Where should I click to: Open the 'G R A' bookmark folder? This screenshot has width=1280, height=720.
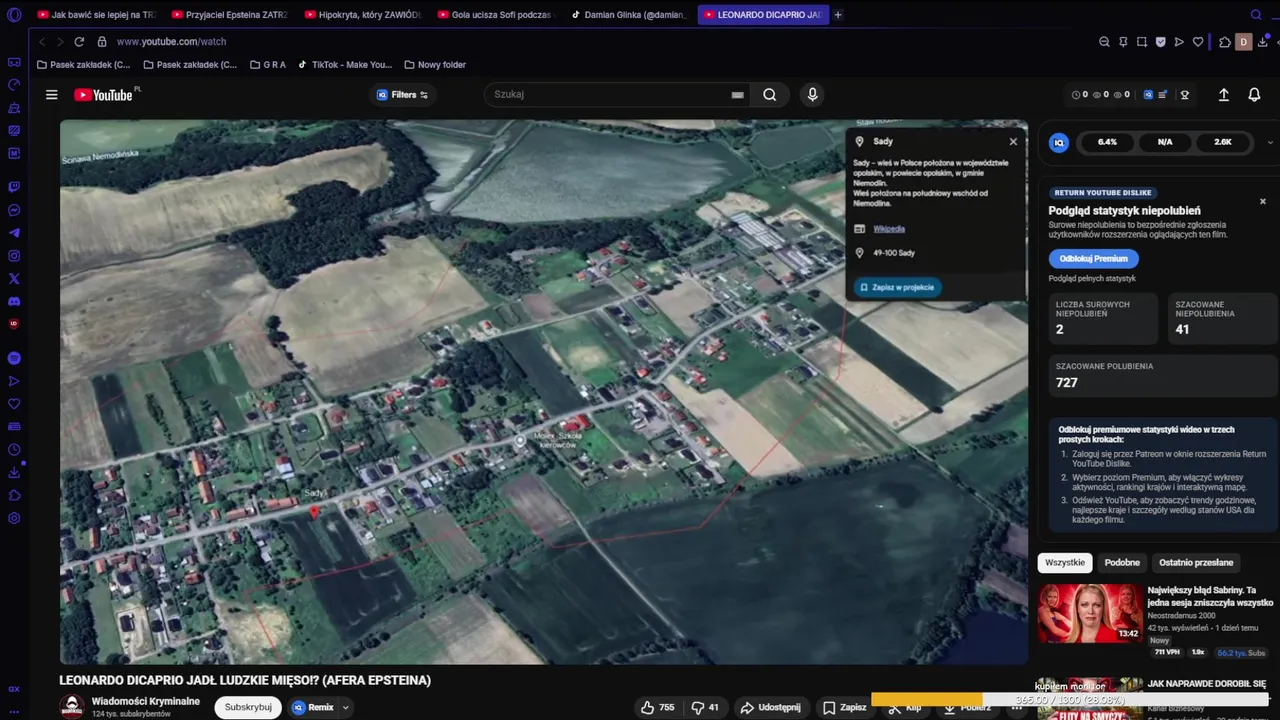[267, 65]
